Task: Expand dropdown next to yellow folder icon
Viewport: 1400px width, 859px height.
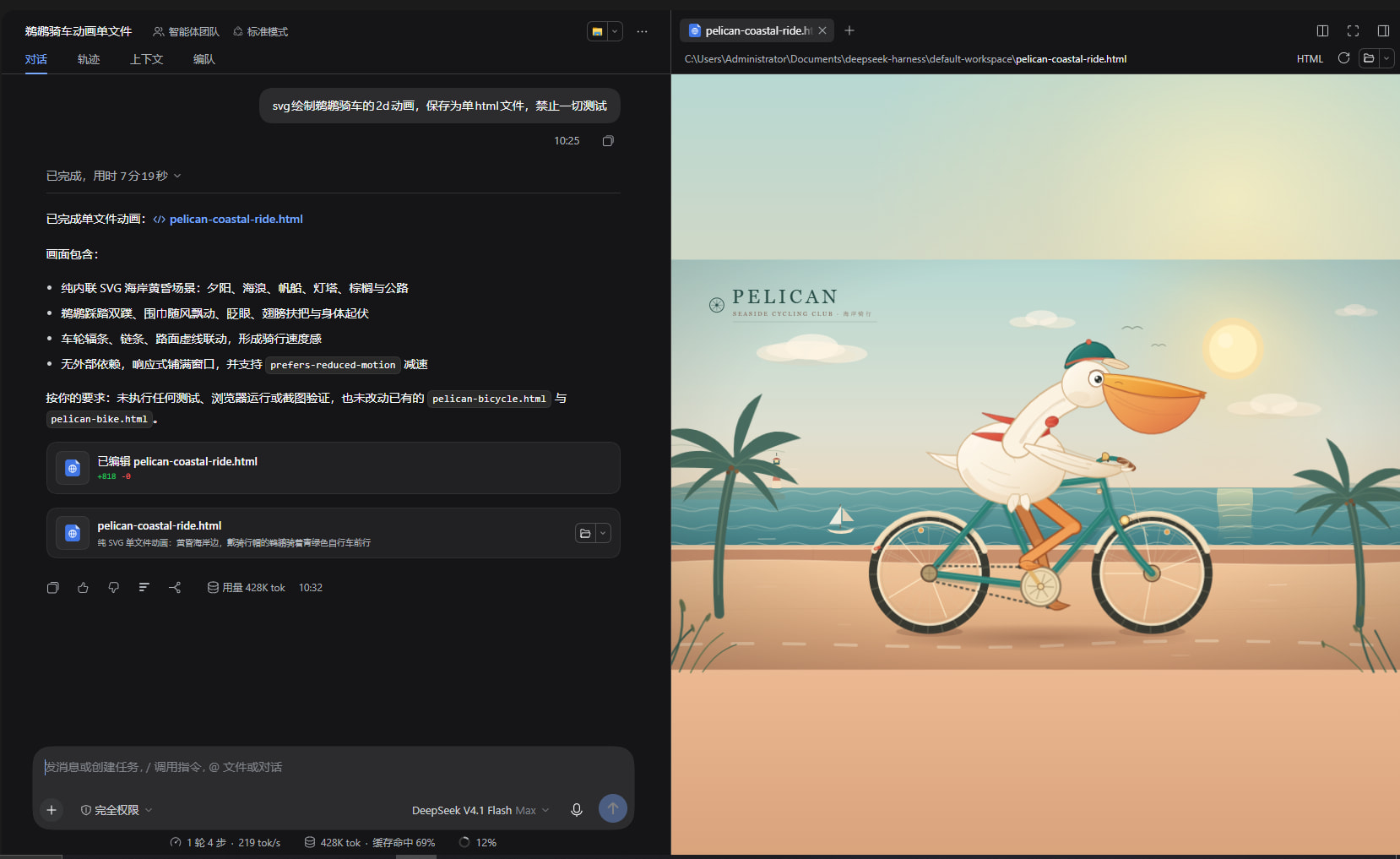Action: point(615,31)
